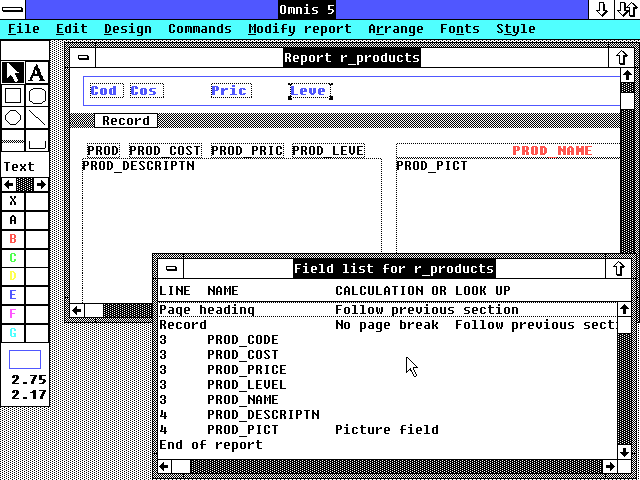Select the Page heading row in field list
The image size is (640, 480).
(x=387, y=310)
